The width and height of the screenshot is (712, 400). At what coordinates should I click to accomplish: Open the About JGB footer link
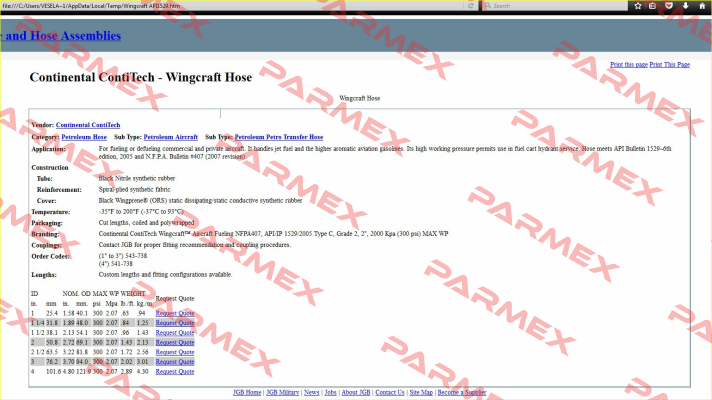tap(356, 392)
